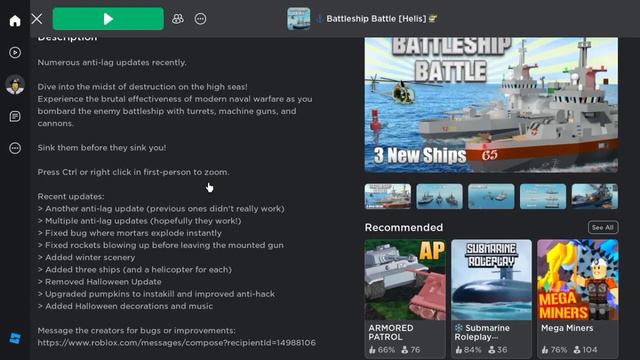Open the three-dot menu next to Play

pyautogui.click(x=200, y=19)
